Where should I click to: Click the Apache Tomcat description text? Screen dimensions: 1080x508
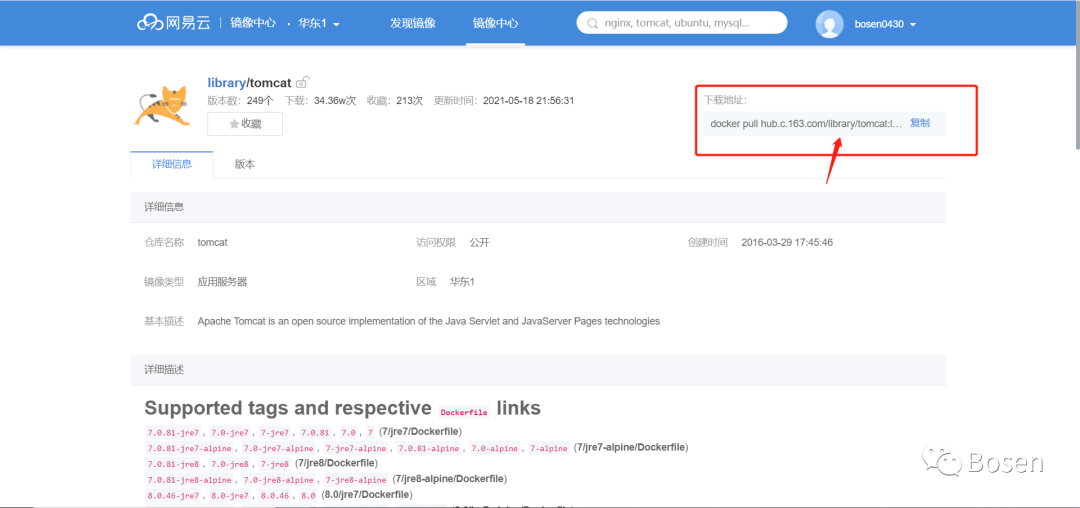pyautogui.click(x=428, y=321)
